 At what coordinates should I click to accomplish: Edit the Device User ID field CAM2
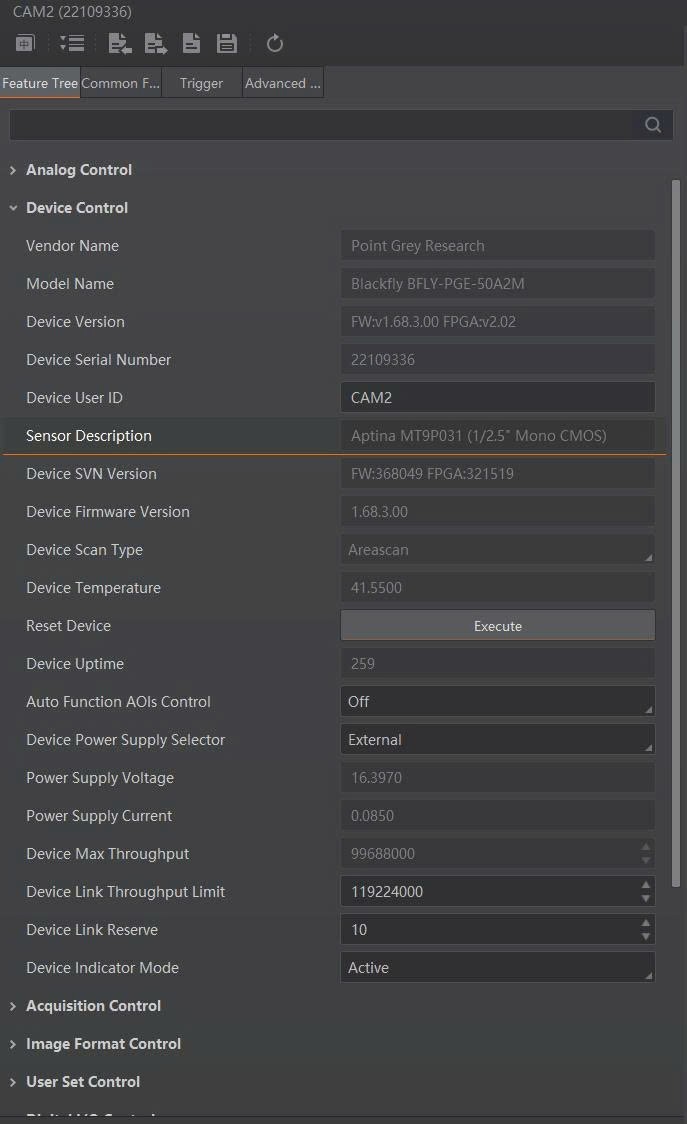(x=498, y=398)
